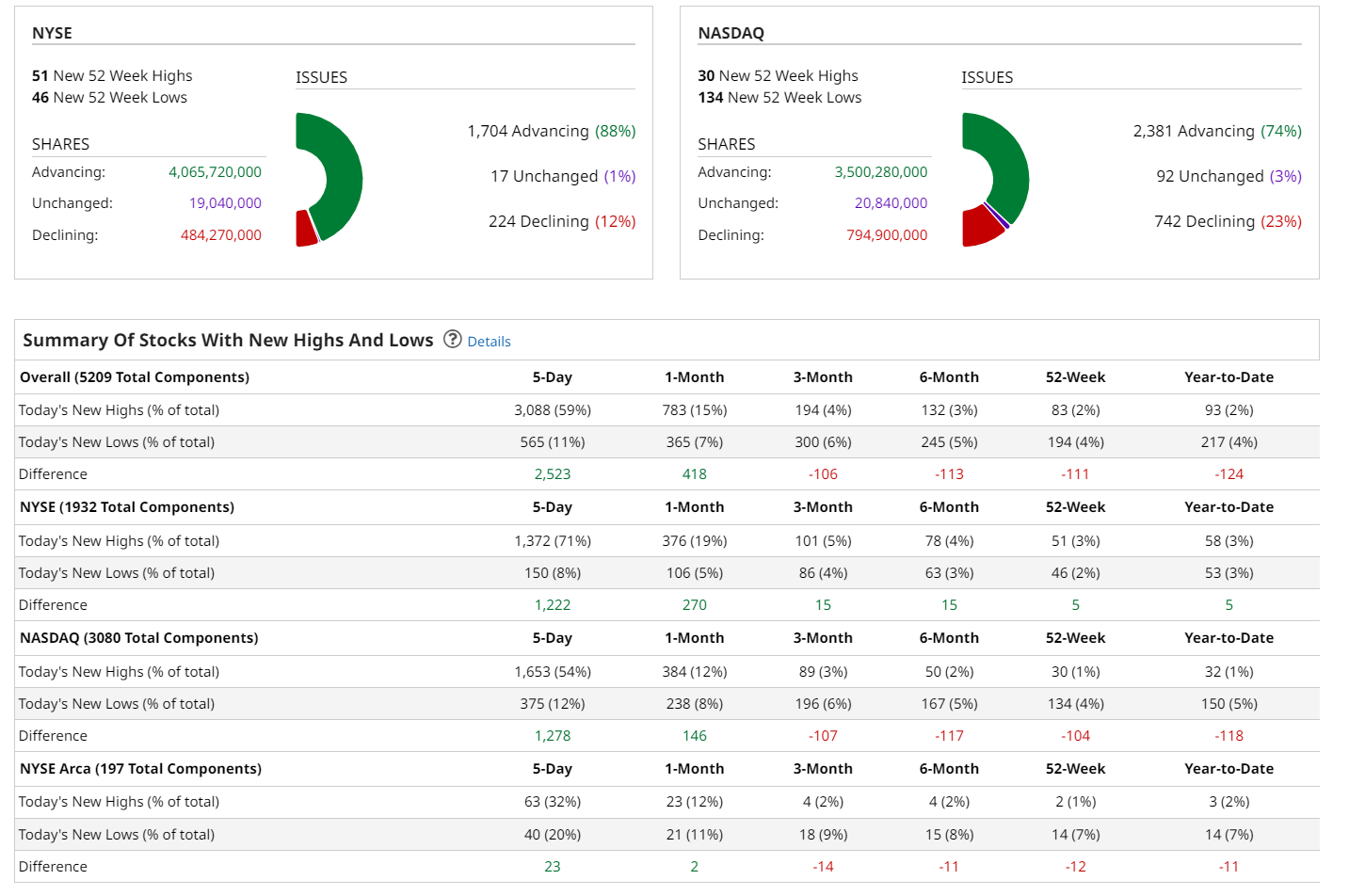This screenshot has width=1349, height=896.
Task: Click NYSE 5-Day difference value 1,222
Action: 553,605
